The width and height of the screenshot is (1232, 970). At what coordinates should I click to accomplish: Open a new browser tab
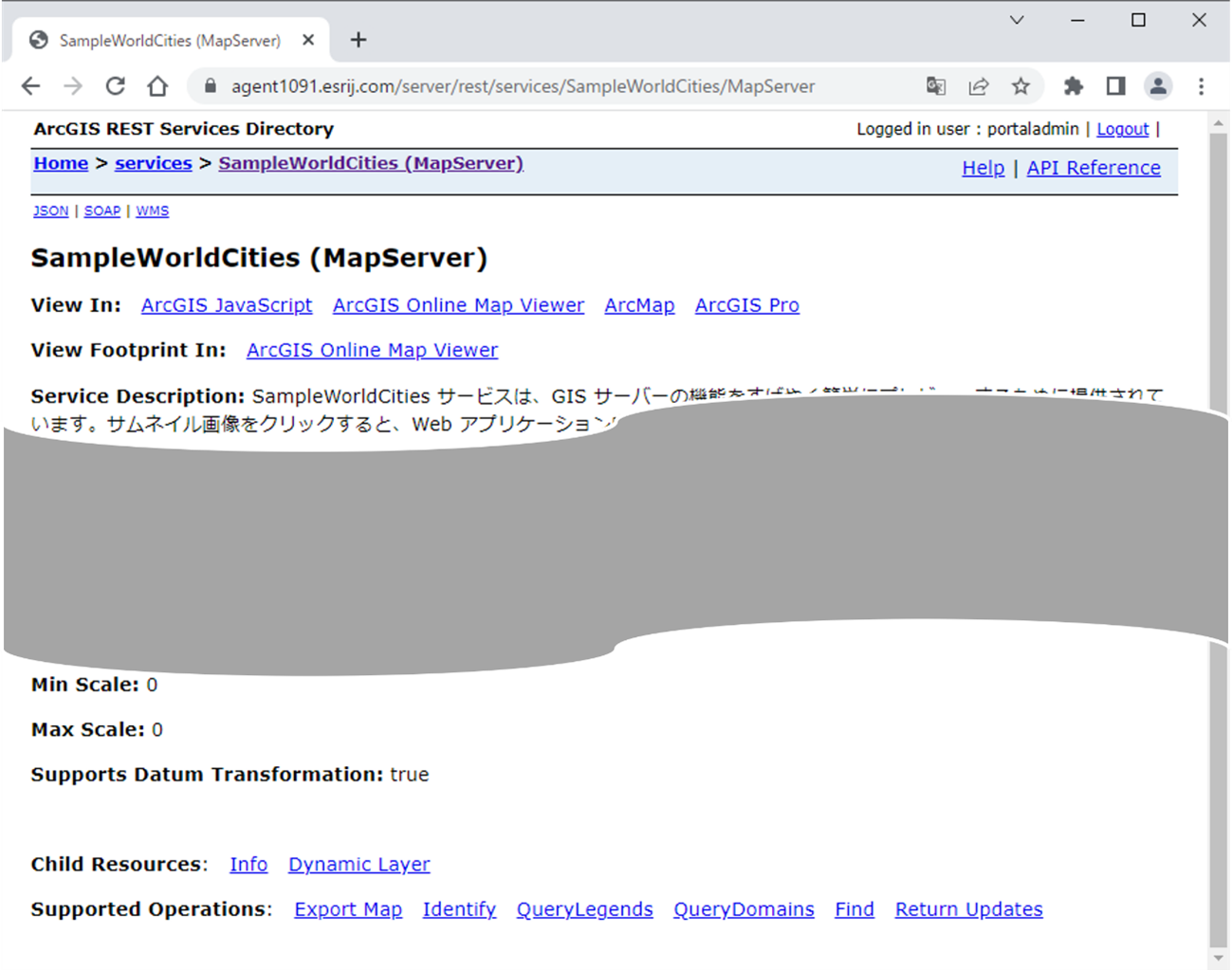(359, 40)
